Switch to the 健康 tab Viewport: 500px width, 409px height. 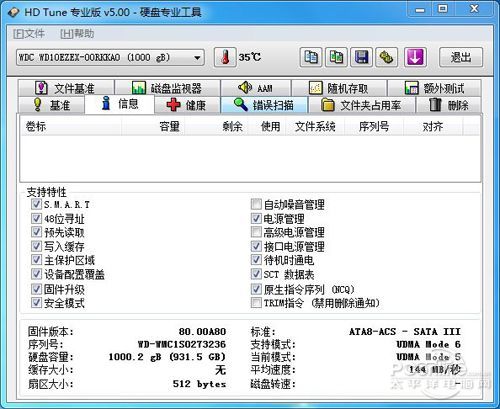tap(187, 105)
